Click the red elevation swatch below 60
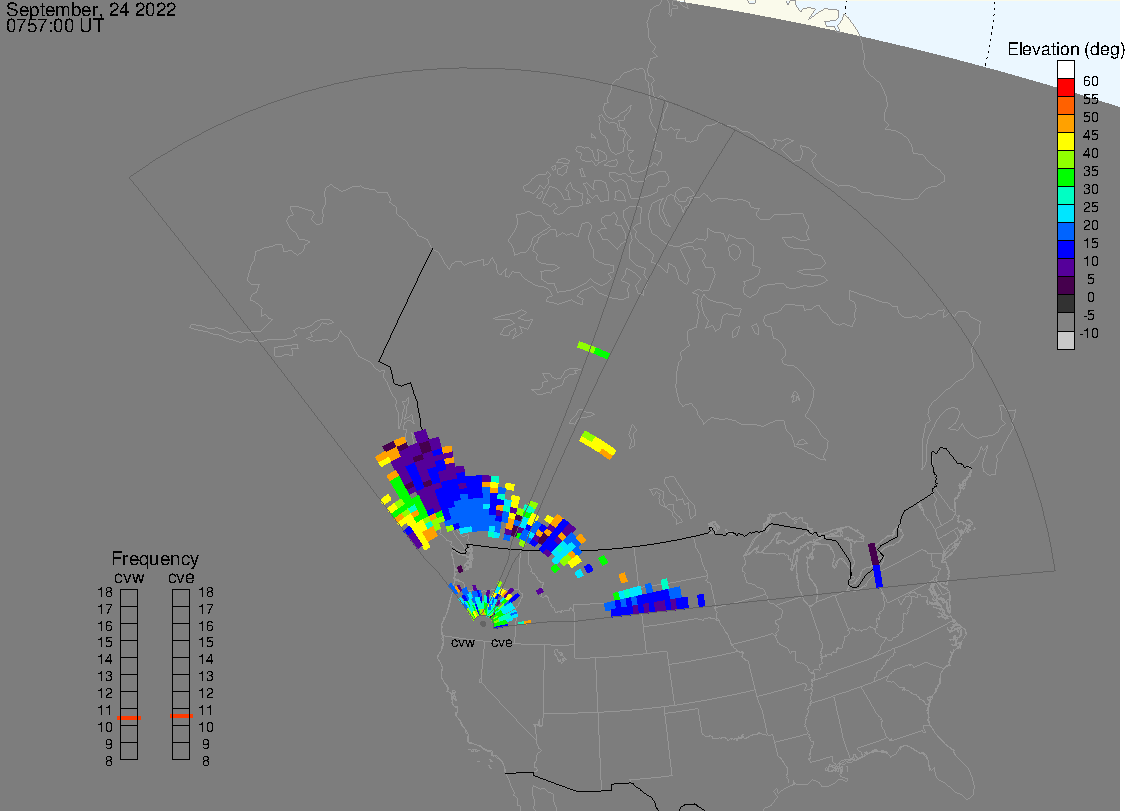The height and width of the screenshot is (811, 1125). [x=1065, y=88]
